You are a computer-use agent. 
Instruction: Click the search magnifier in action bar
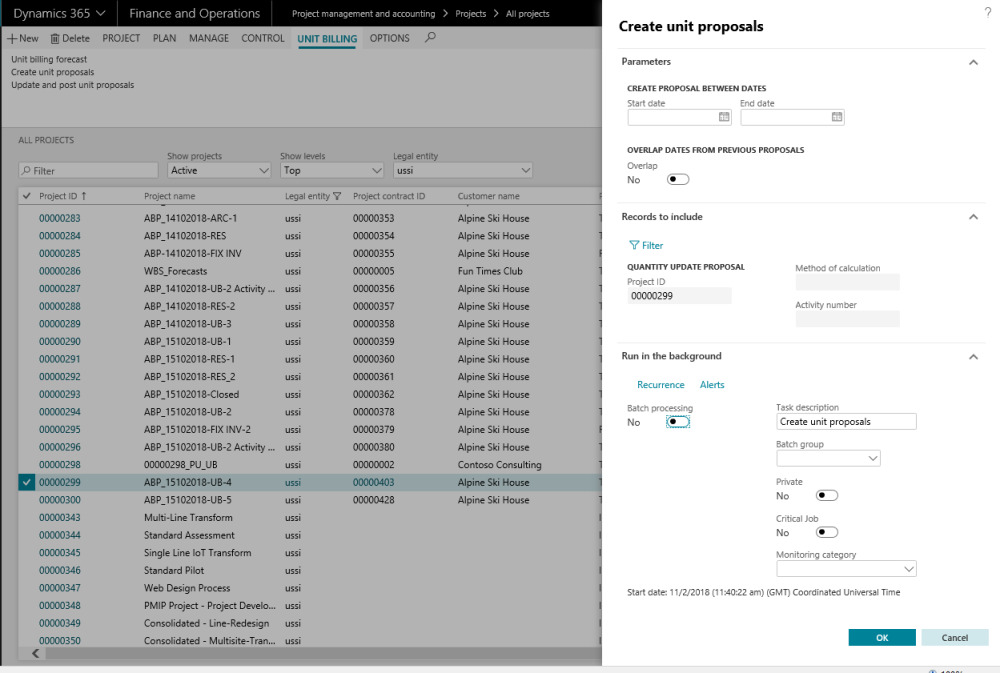431,38
